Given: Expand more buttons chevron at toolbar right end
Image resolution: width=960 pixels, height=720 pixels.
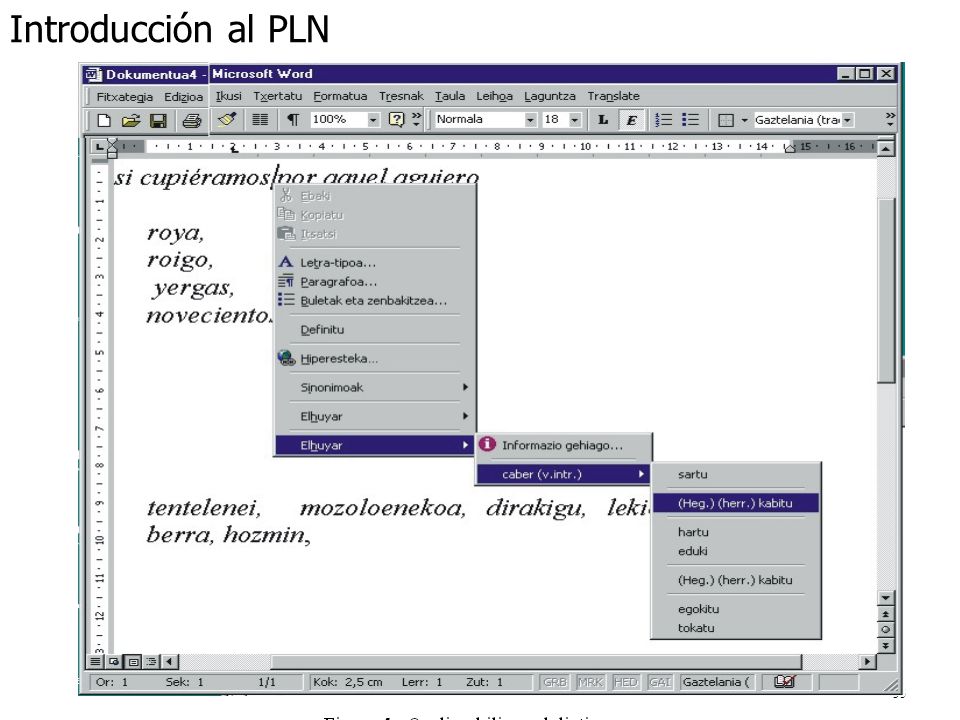Looking at the screenshot, I should tap(890, 119).
